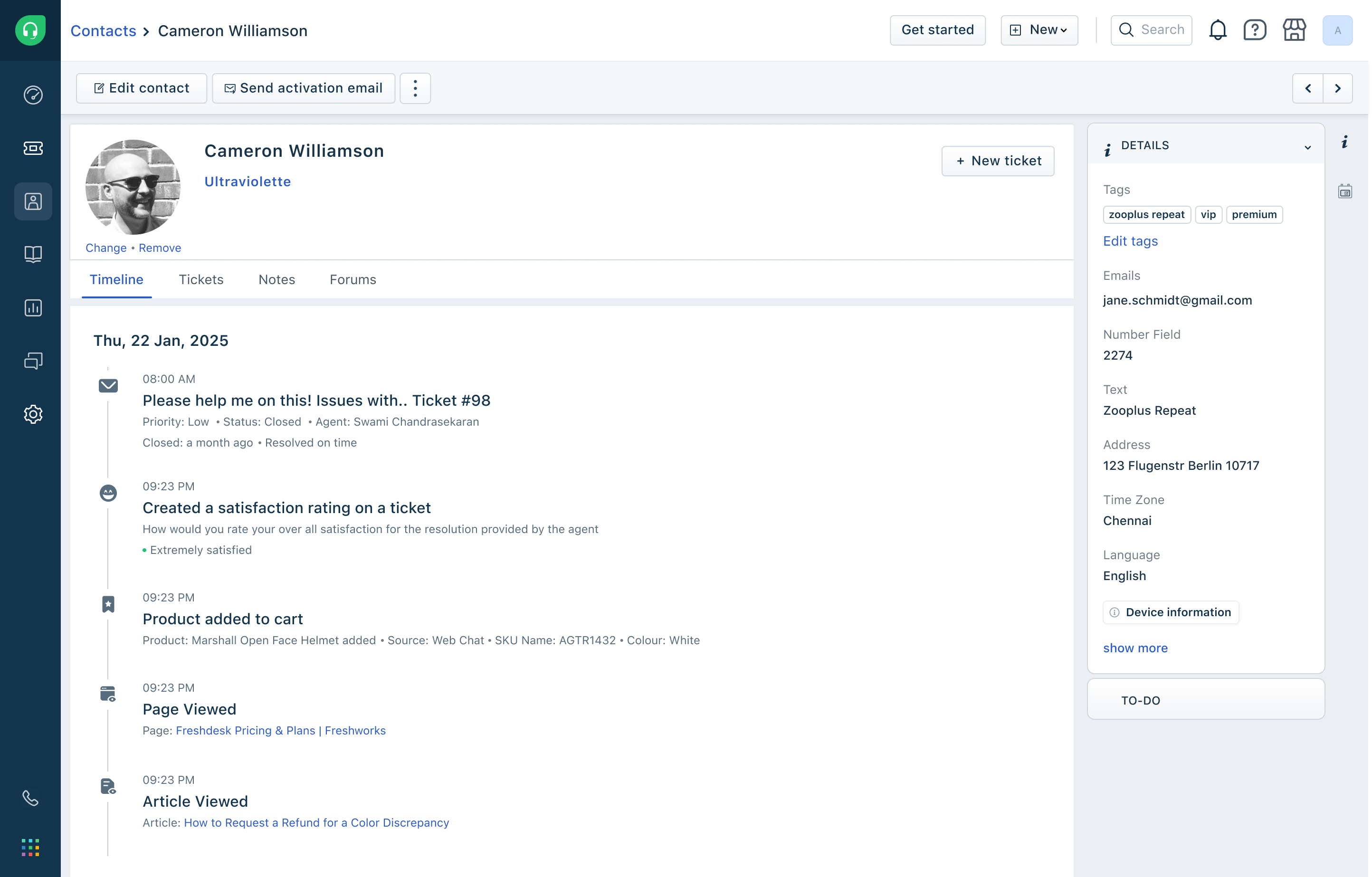The width and height of the screenshot is (1372, 877).
Task: Open Analytics reports sidebar icon
Action: [33, 308]
